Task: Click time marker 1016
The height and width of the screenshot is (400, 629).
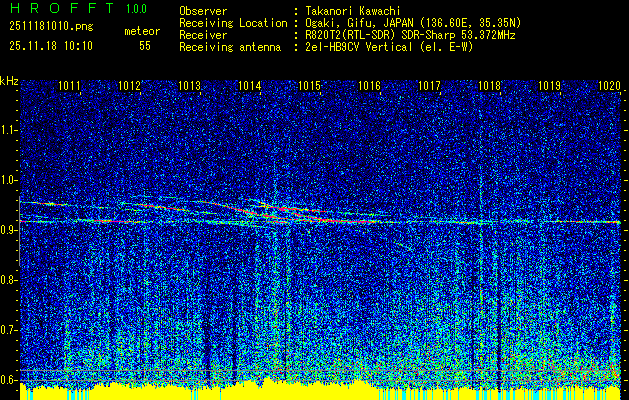Action: (369, 85)
